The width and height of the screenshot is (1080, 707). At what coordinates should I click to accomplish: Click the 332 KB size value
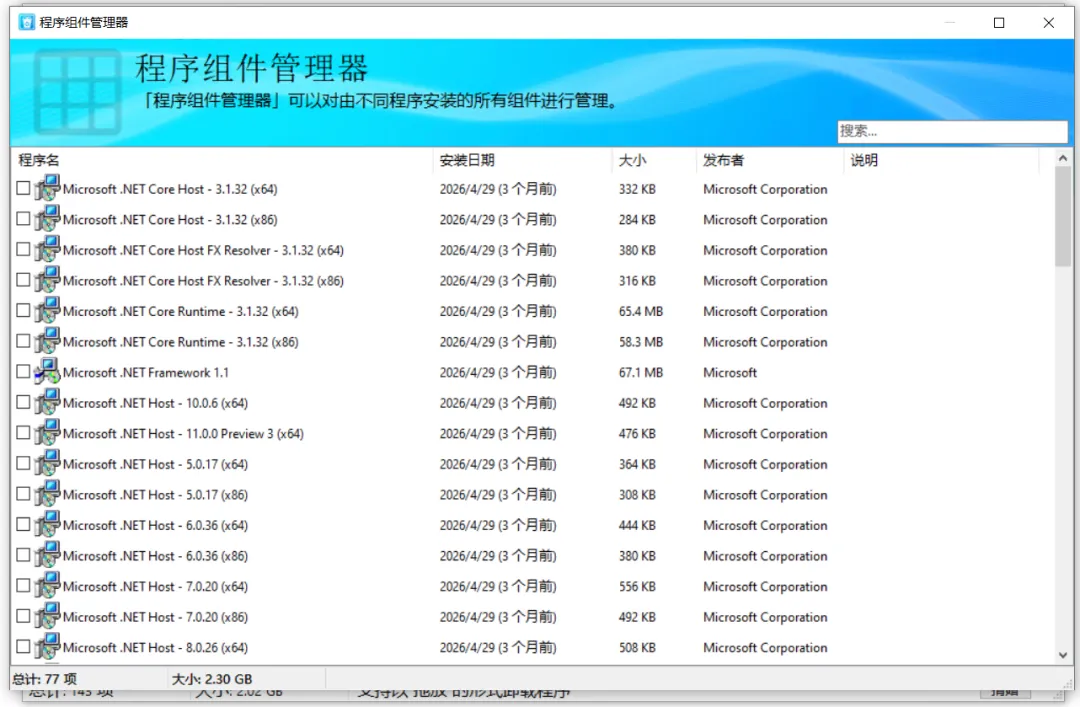click(637, 189)
